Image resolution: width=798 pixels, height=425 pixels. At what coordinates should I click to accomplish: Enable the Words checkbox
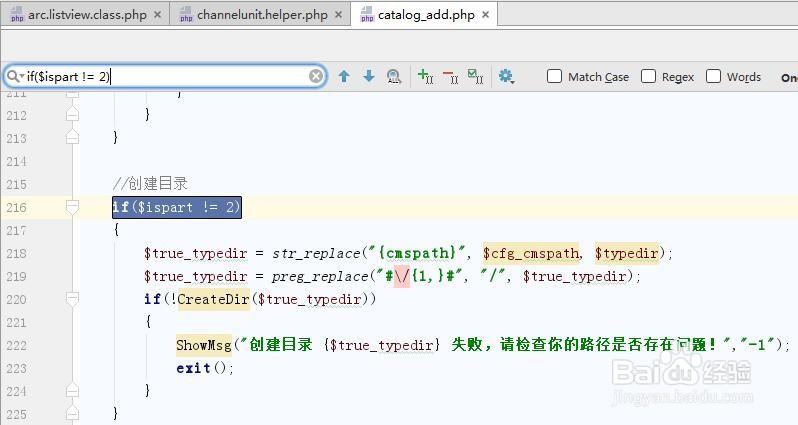(714, 76)
